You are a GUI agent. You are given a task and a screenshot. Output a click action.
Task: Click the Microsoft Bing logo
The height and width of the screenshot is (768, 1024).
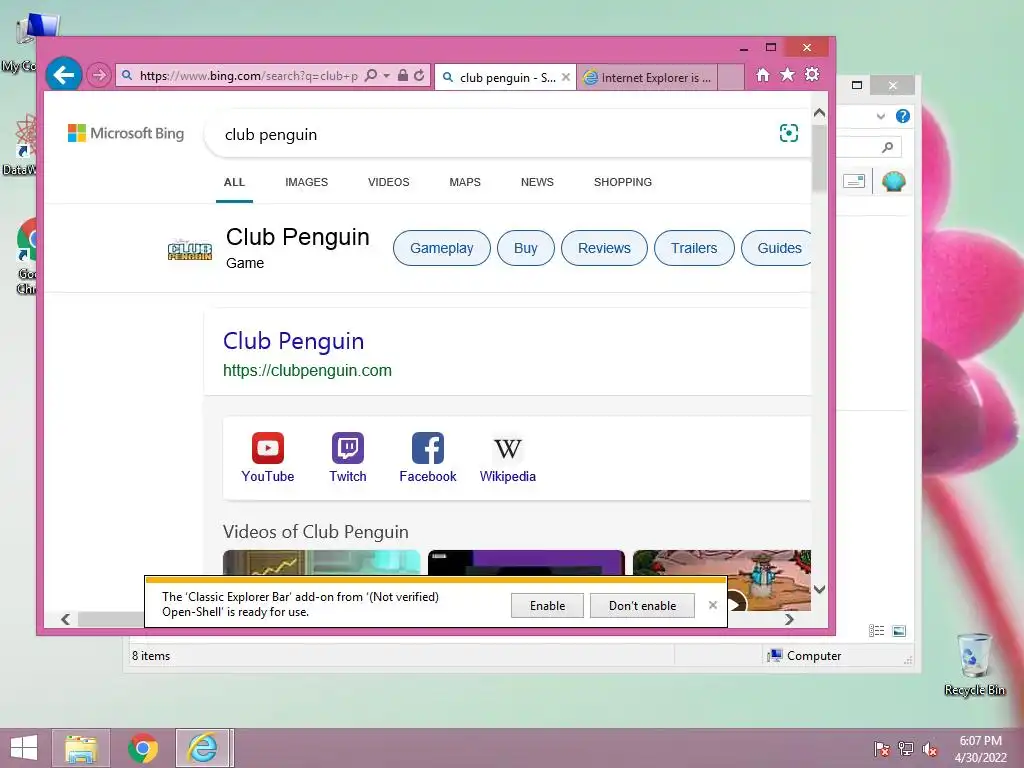(x=126, y=133)
